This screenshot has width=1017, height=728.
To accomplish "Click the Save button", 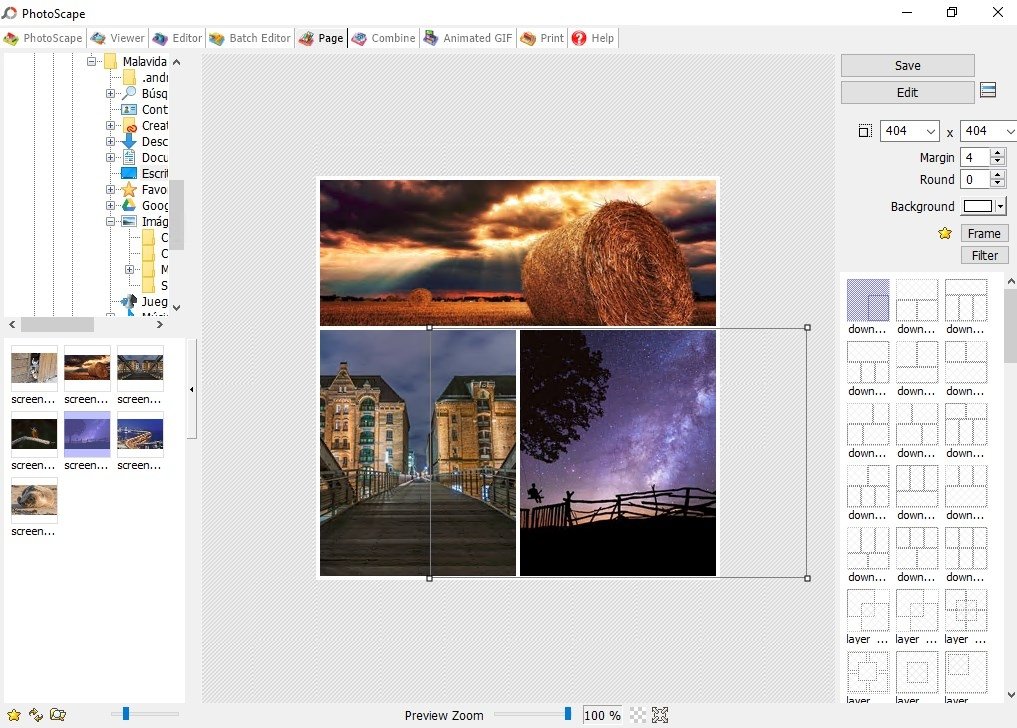I will [x=907, y=66].
